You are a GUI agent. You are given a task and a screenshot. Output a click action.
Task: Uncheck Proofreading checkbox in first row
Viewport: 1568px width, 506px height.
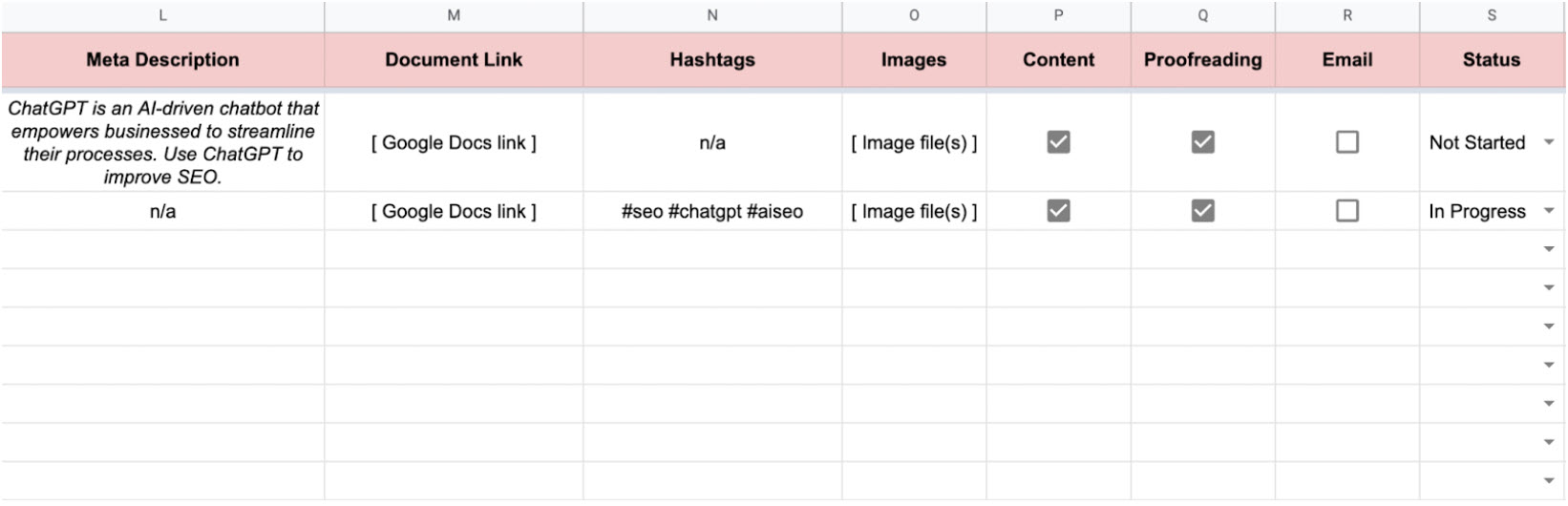click(x=1202, y=142)
